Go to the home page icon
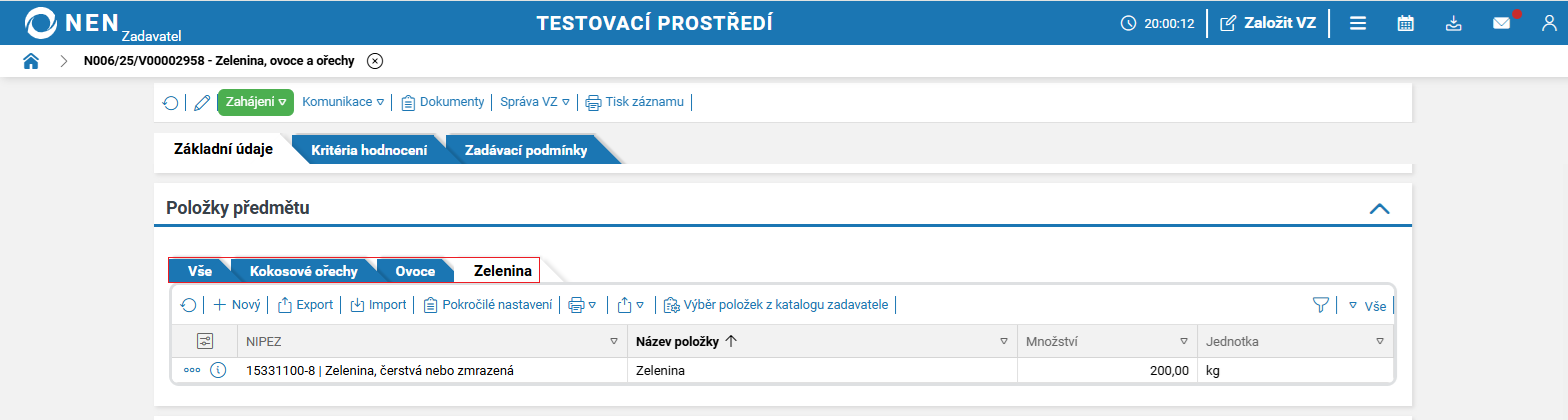The width and height of the screenshot is (1568, 420). pos(31,61)
